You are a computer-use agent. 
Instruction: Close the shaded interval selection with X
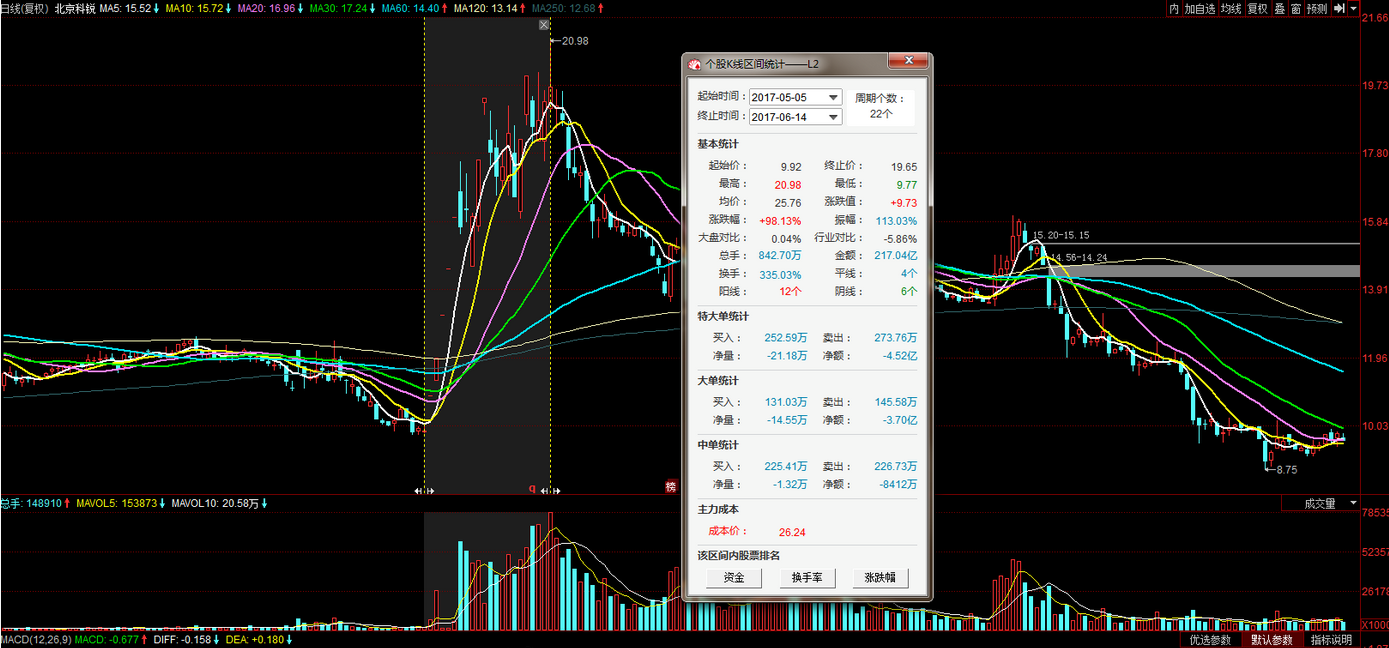coord(544,25)
